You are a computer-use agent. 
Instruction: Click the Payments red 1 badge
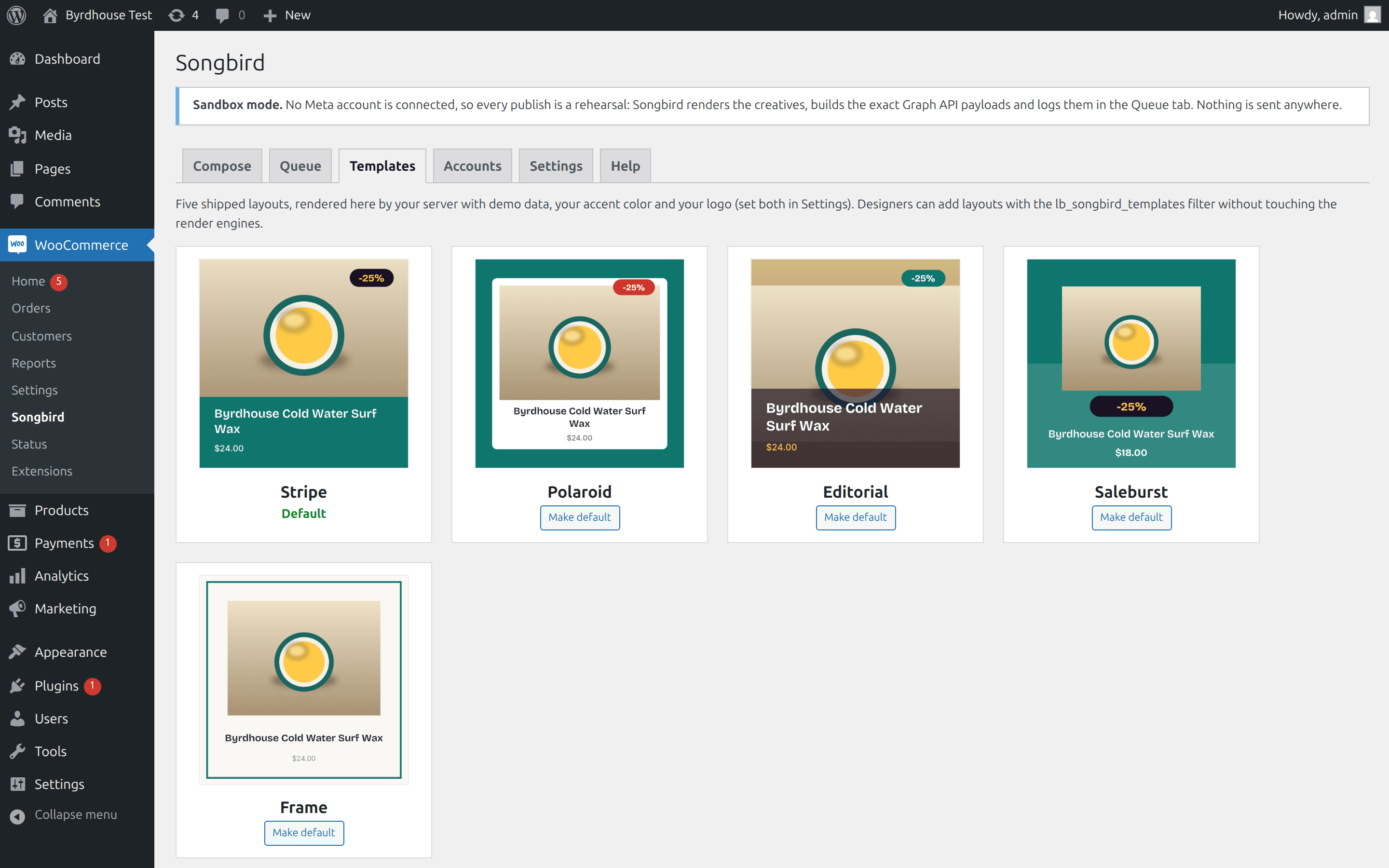pyautogui.click(x=108, y=543)
